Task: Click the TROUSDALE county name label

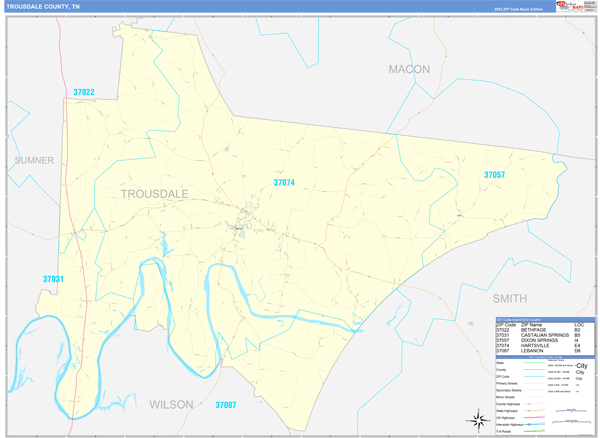Action: click(155, 192)
